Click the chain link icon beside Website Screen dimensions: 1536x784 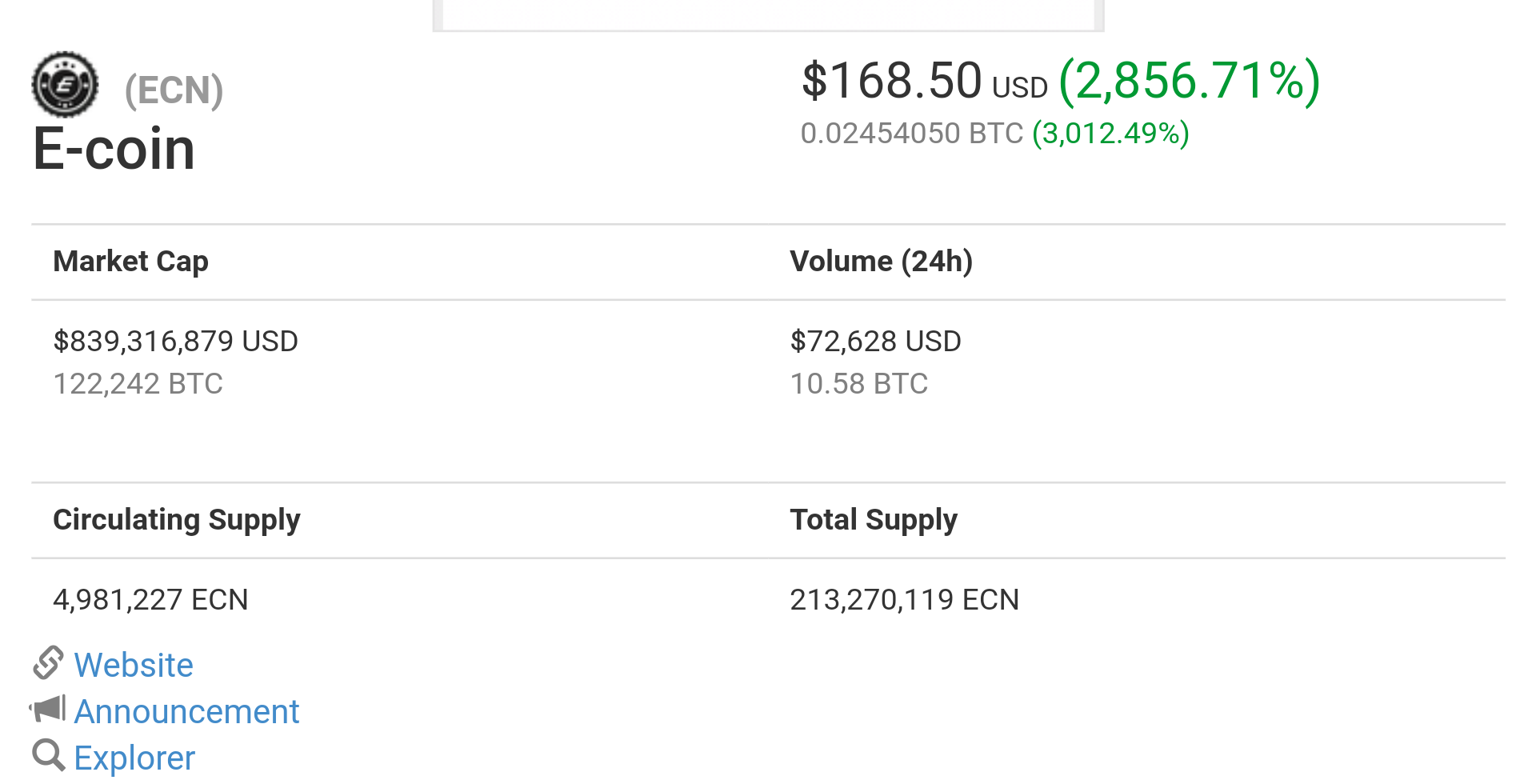(x=48, y=663)
